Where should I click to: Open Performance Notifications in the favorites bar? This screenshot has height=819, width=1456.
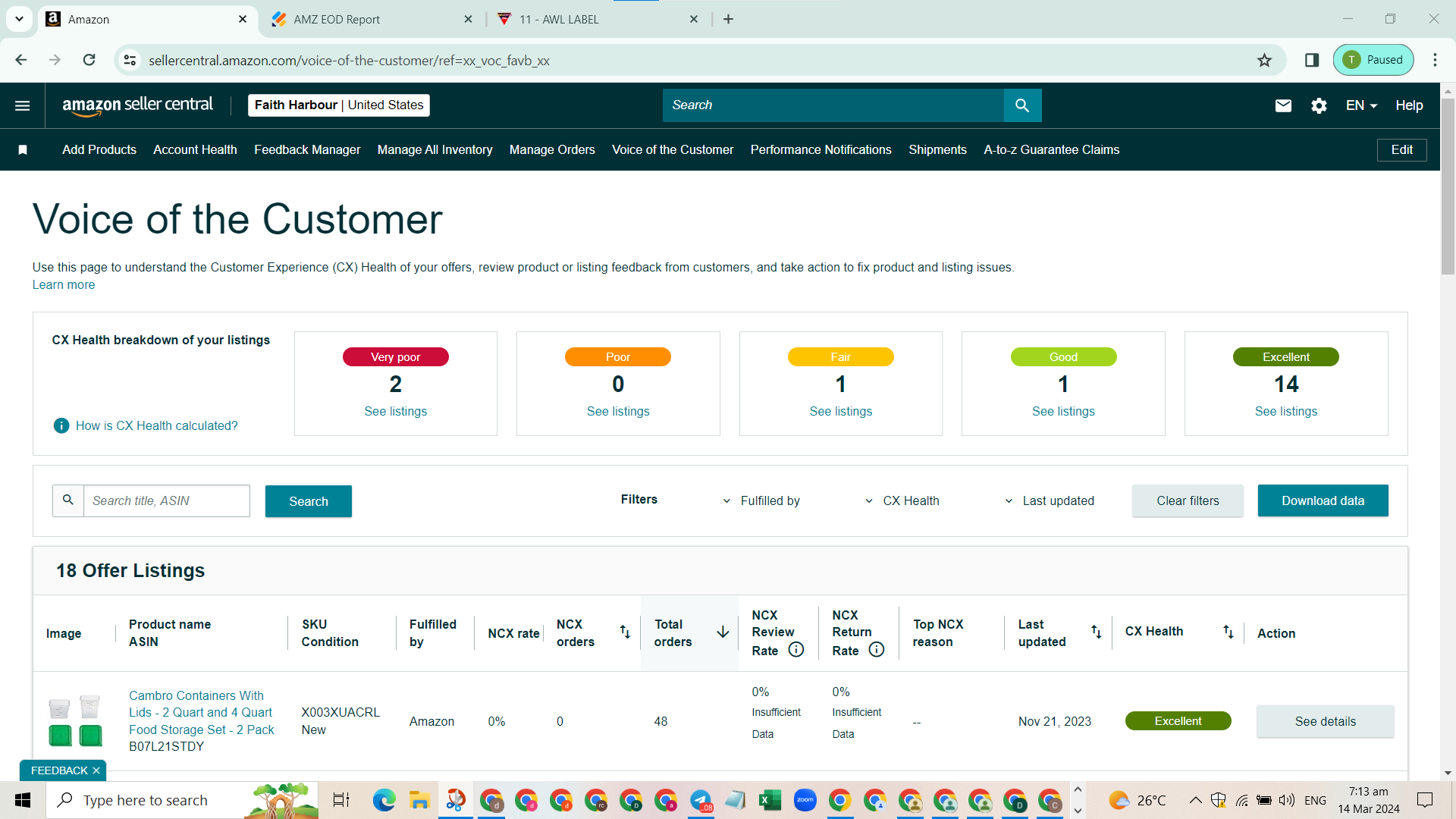pyautogui.click(x=821, y=150)
